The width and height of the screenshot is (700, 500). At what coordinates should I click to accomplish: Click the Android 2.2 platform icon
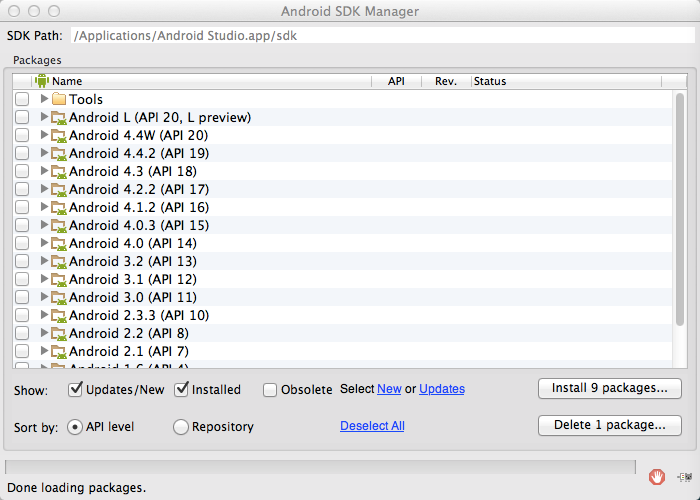point(59,333)
